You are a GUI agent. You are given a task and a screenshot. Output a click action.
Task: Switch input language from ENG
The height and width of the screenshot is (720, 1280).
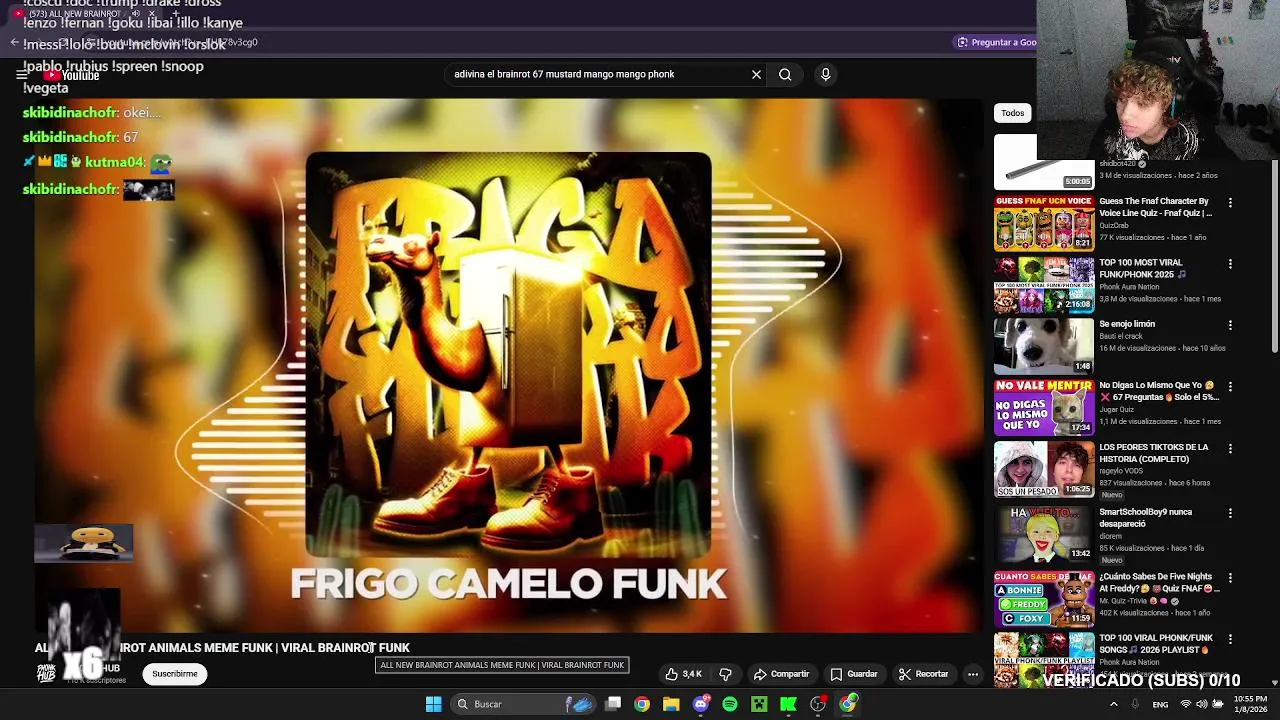coord(1160,704)
